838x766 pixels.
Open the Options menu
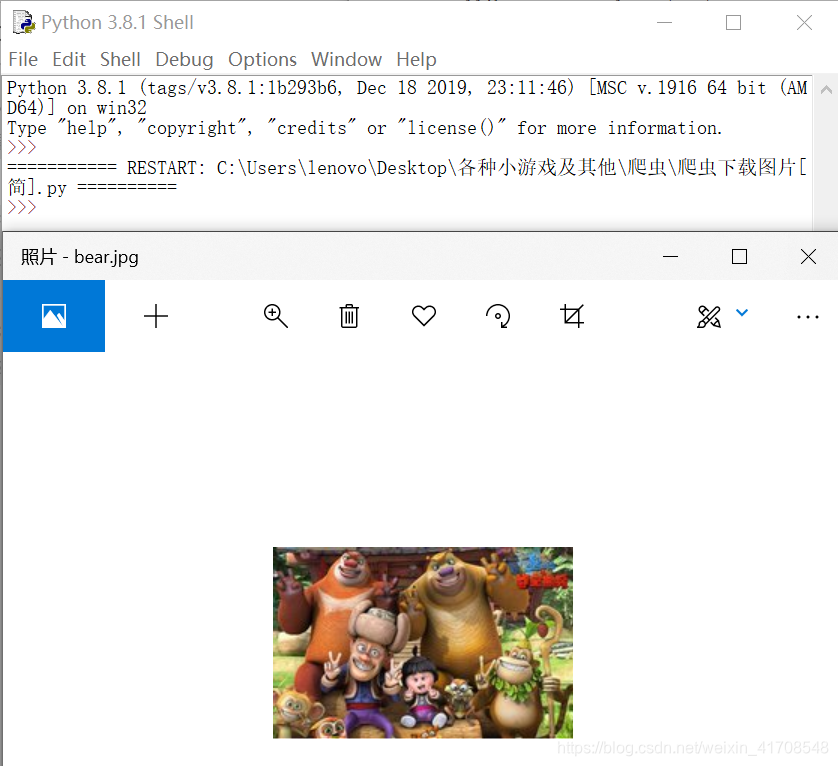(x=262, y=59)
